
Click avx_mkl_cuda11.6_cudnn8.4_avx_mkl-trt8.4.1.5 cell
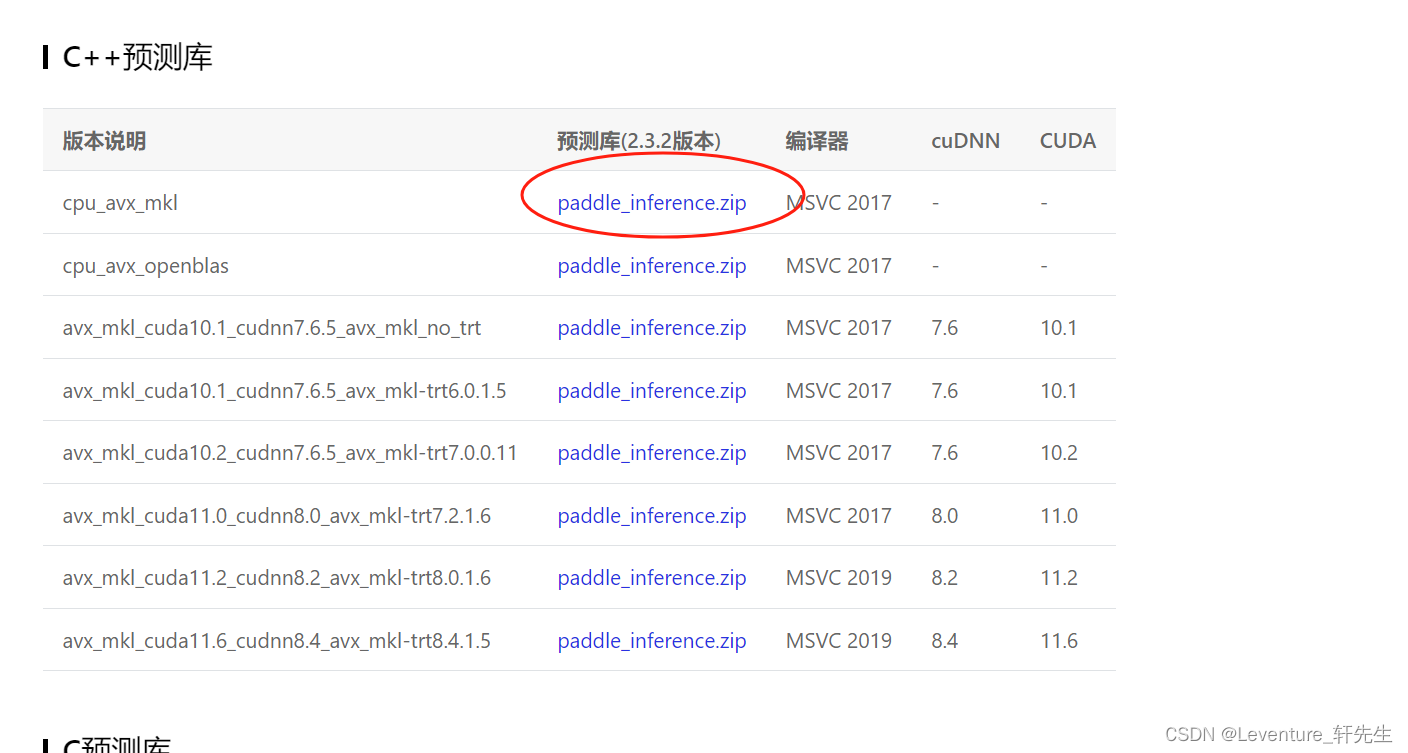tap(277, 641)
